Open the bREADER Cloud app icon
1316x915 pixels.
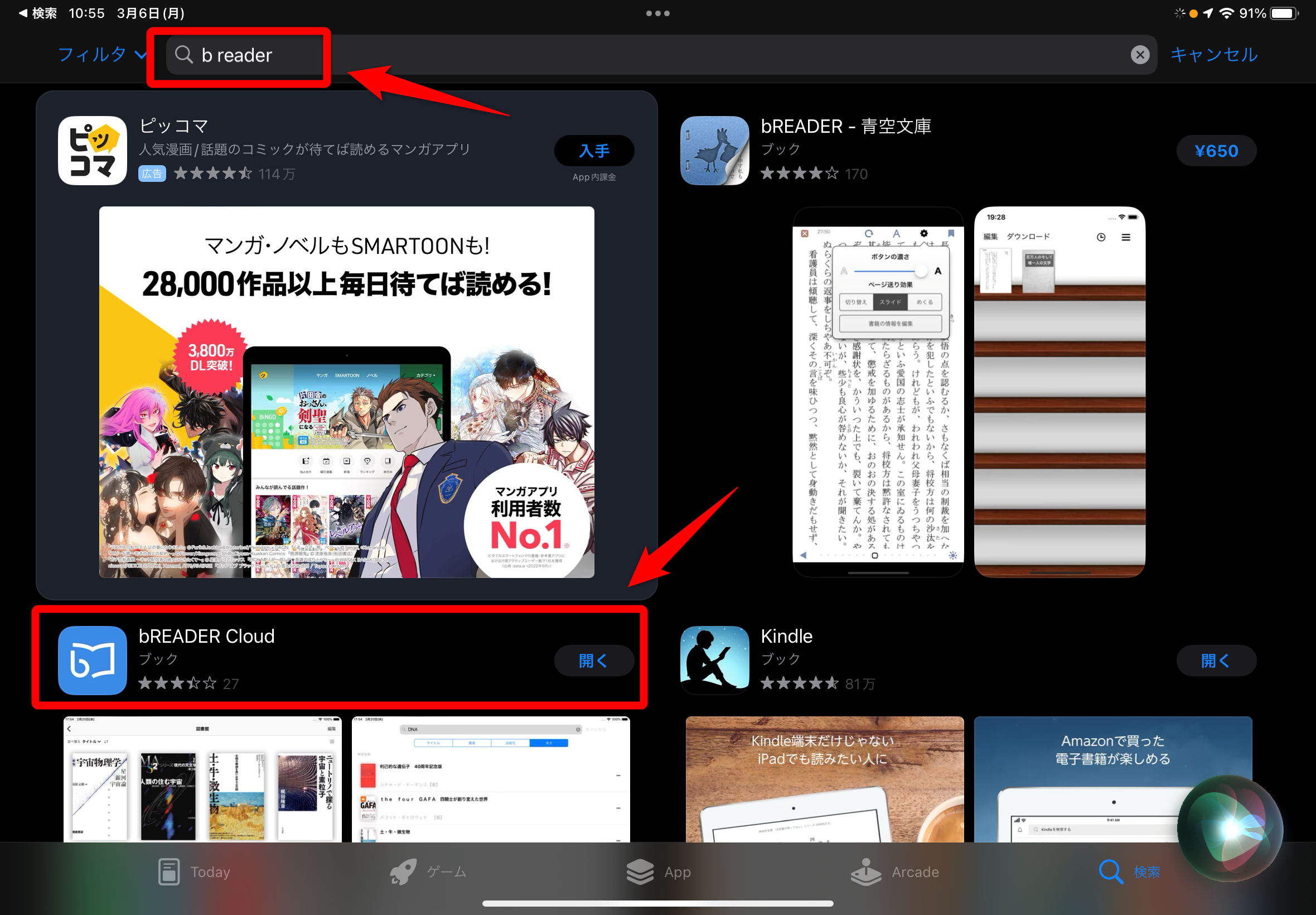pos(92,661)
